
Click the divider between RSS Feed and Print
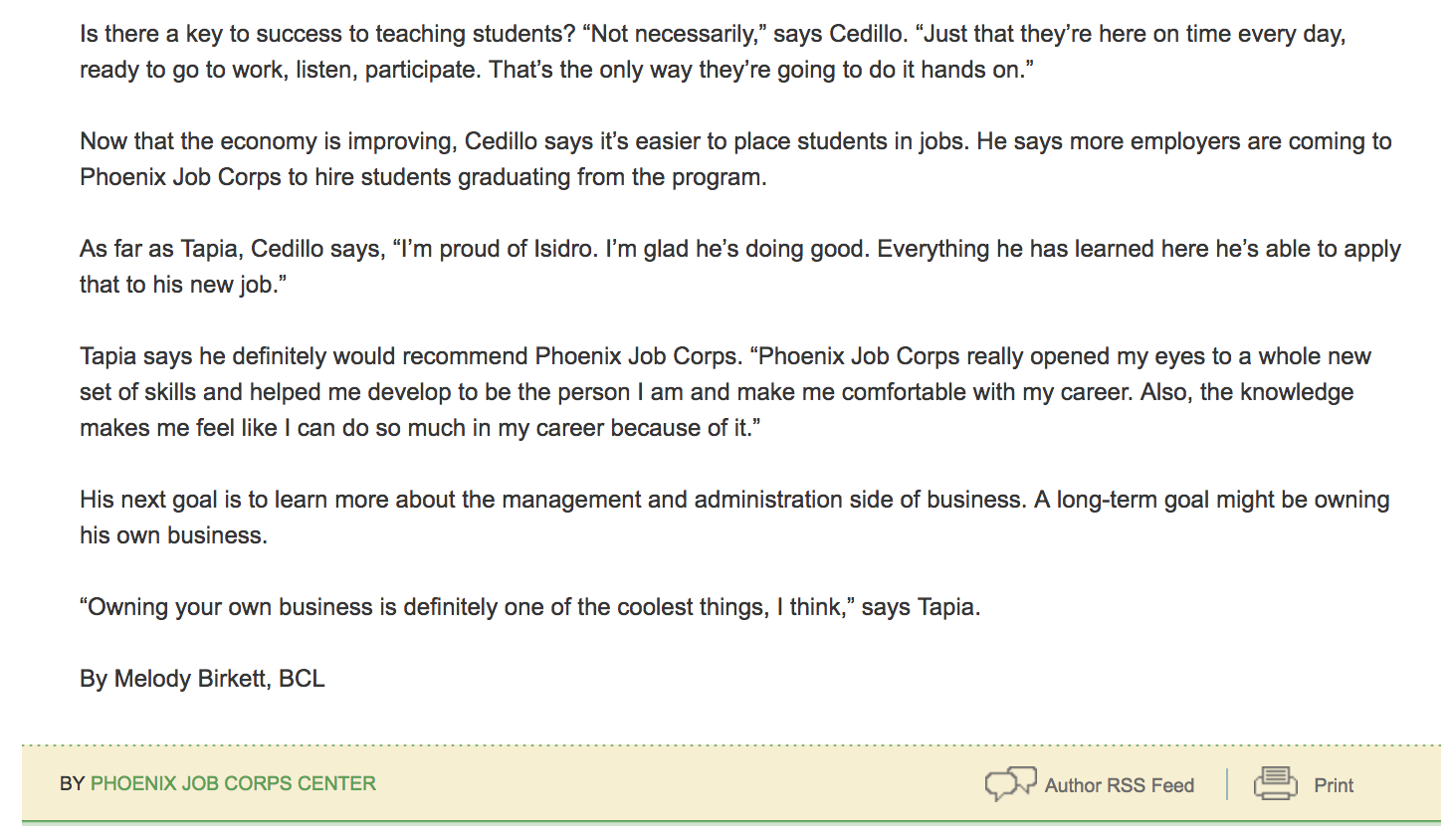pos(1227,784)
